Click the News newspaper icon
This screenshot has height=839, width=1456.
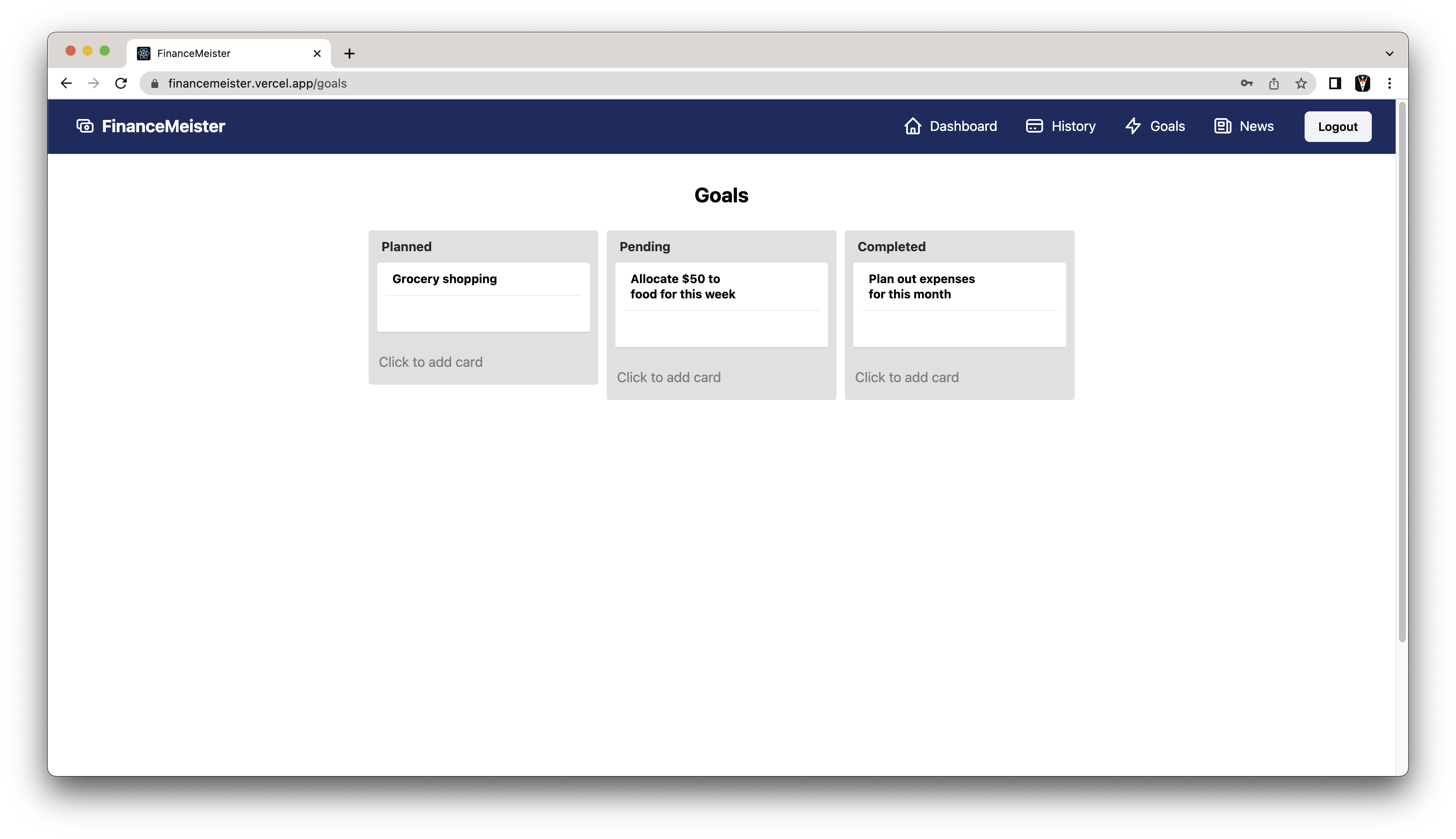click(x=1223, y=126)
